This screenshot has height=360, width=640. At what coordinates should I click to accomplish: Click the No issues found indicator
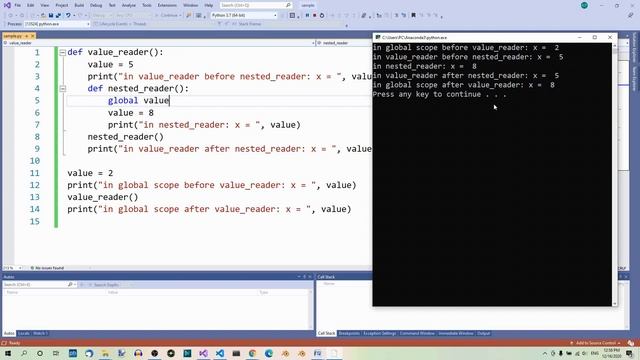point(47,268)
